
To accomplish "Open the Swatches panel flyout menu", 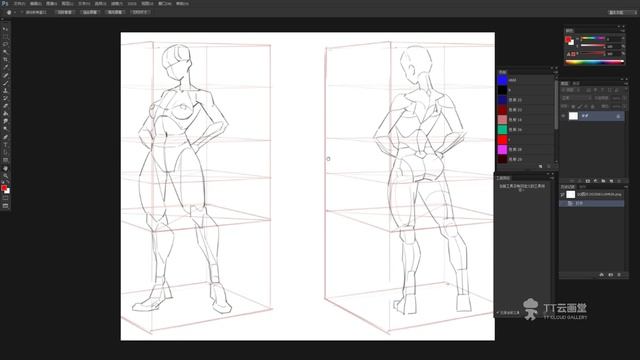I will [556, 72].
